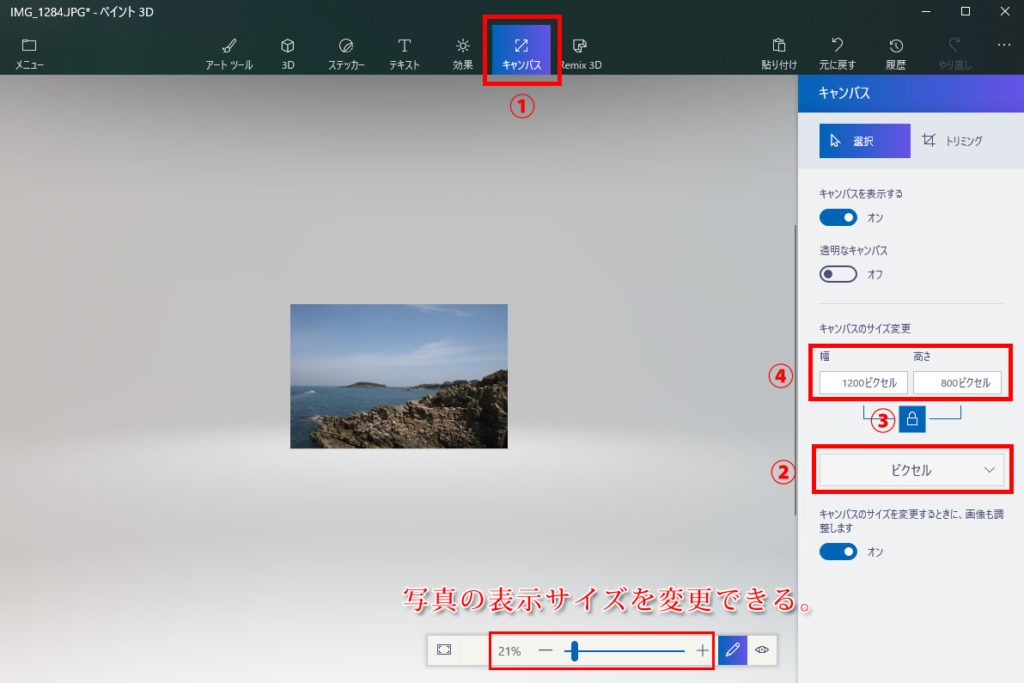
Task: Click the 貼り付け paste button
Action: click(778, 54)
